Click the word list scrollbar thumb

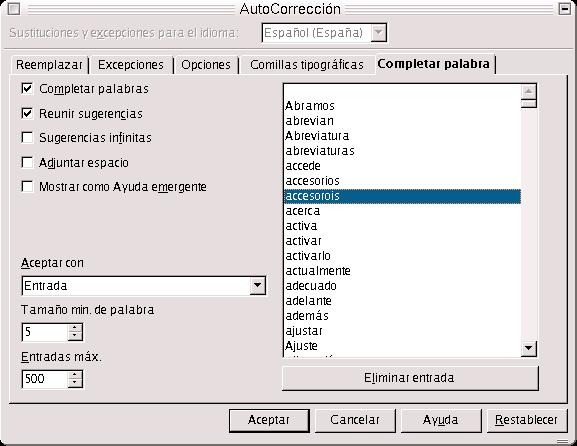[529, 103]
